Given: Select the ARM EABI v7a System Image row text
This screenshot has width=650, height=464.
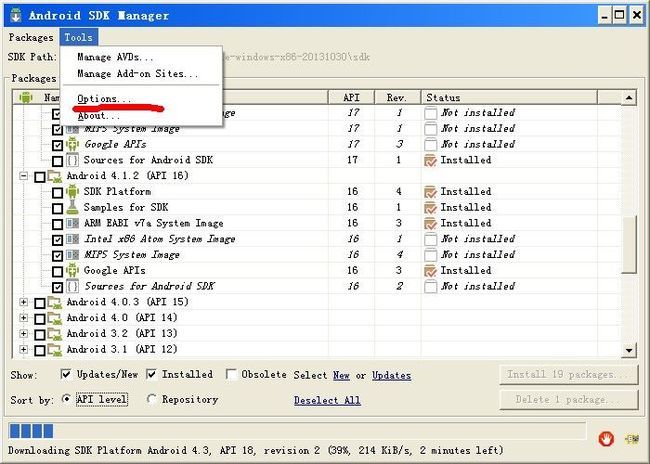Looking at the screenshot, I should pos(153,223).
